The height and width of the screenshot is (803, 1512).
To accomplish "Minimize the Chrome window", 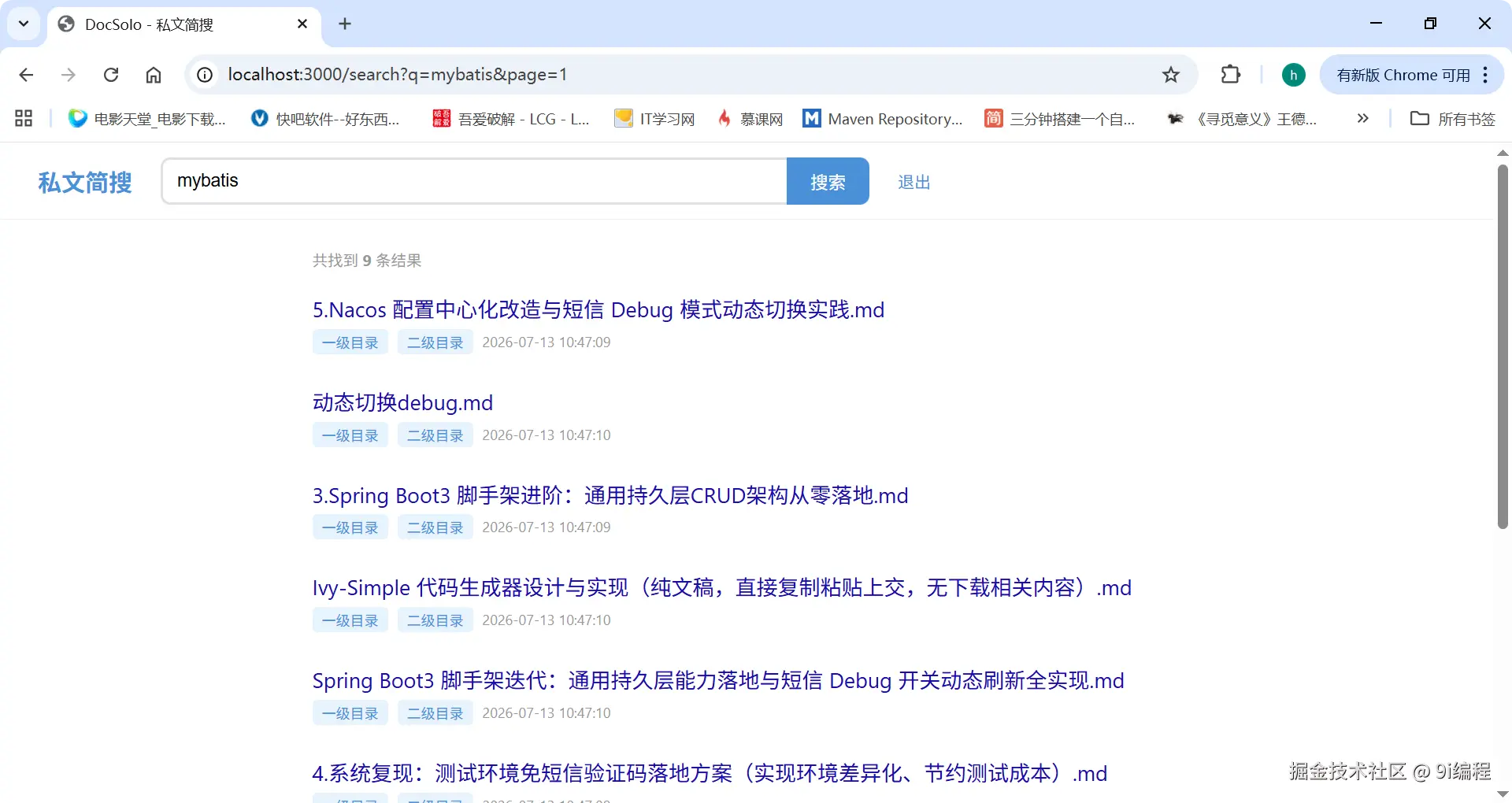I will [1377, 24].
